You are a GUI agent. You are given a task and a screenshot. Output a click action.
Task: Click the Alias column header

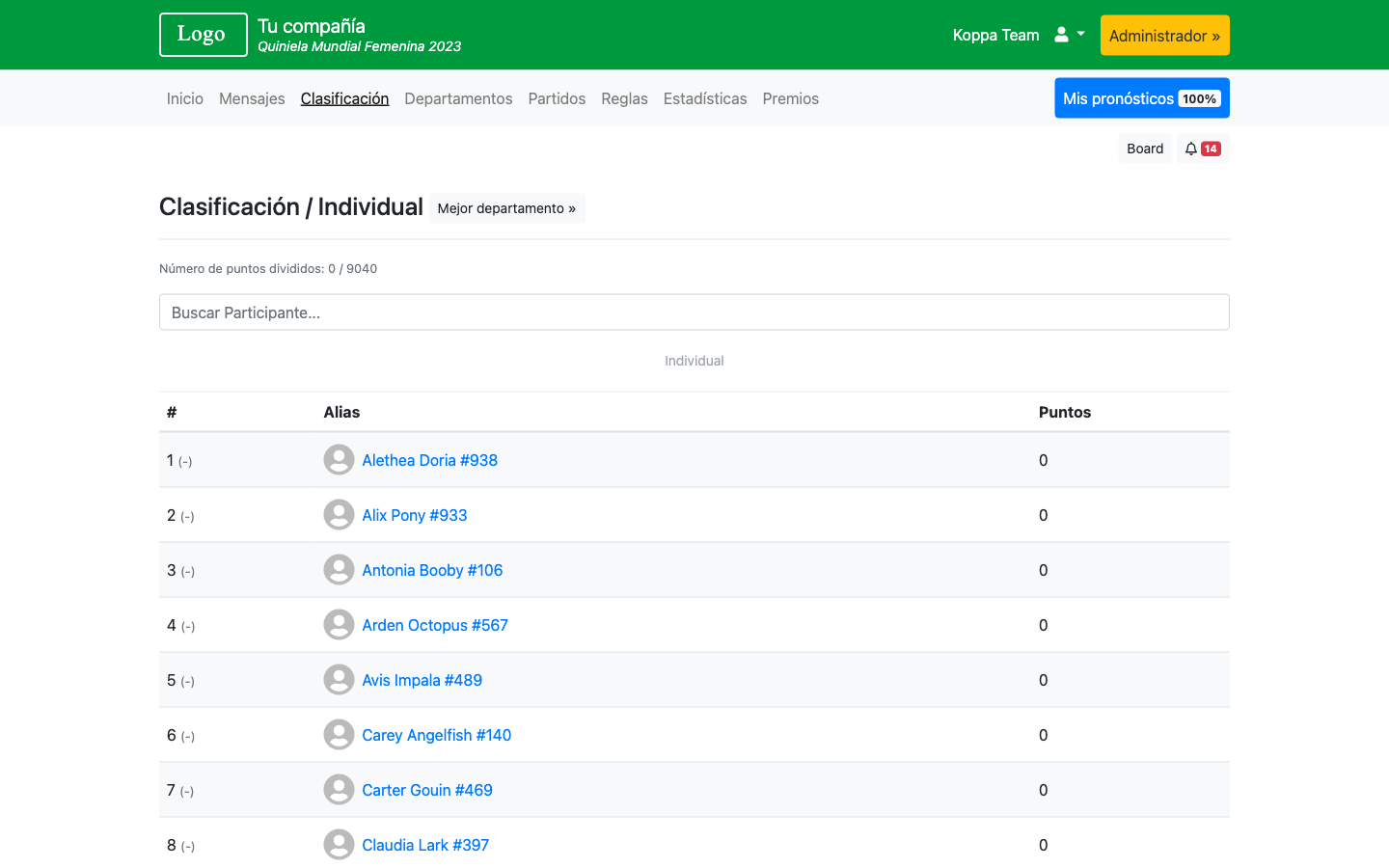(341, 412)
